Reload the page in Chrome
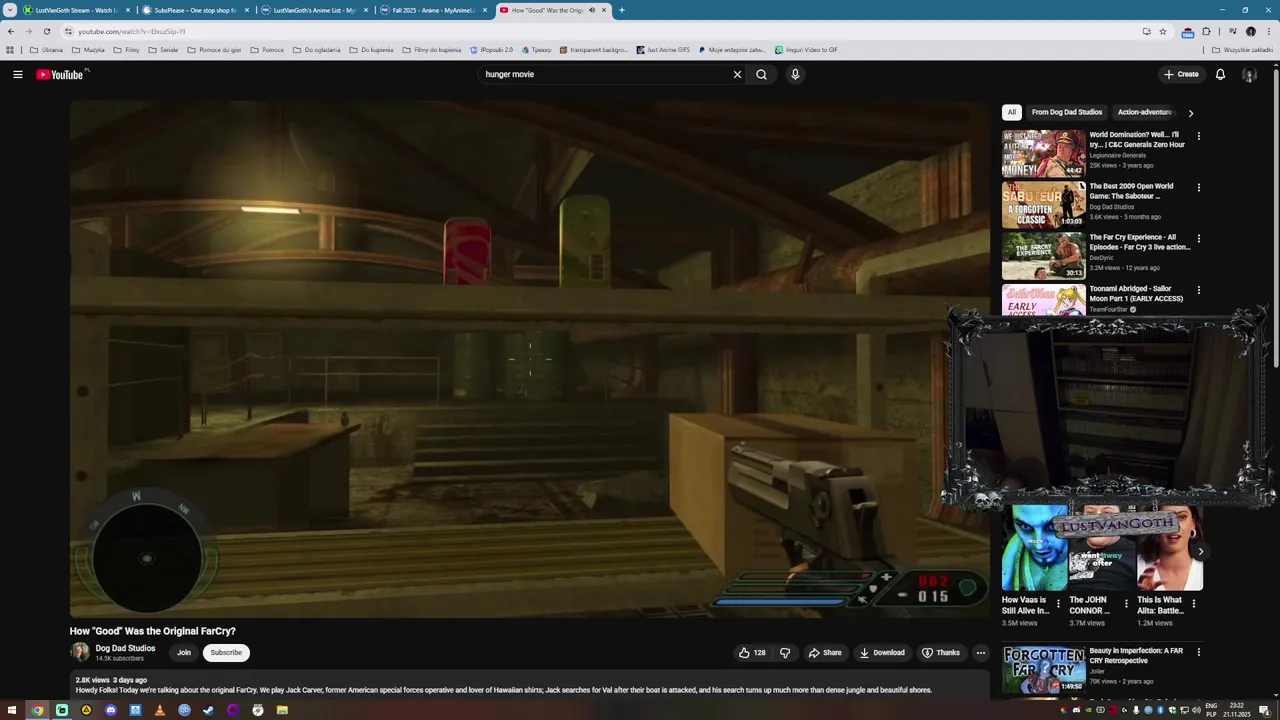 point(46,31)
